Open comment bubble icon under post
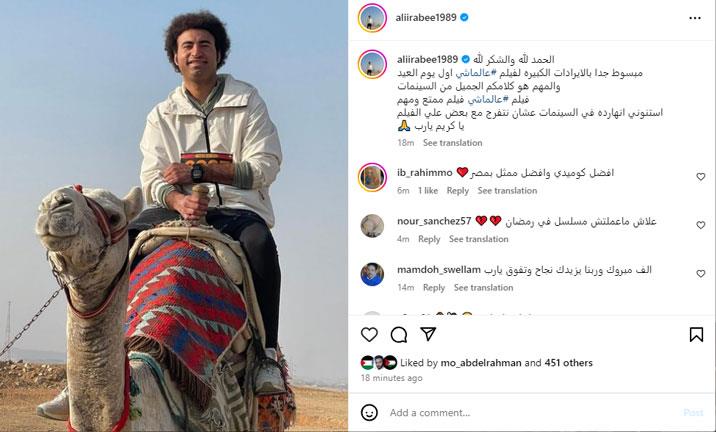This screenshot has height=432, width=716. point(399,335)
